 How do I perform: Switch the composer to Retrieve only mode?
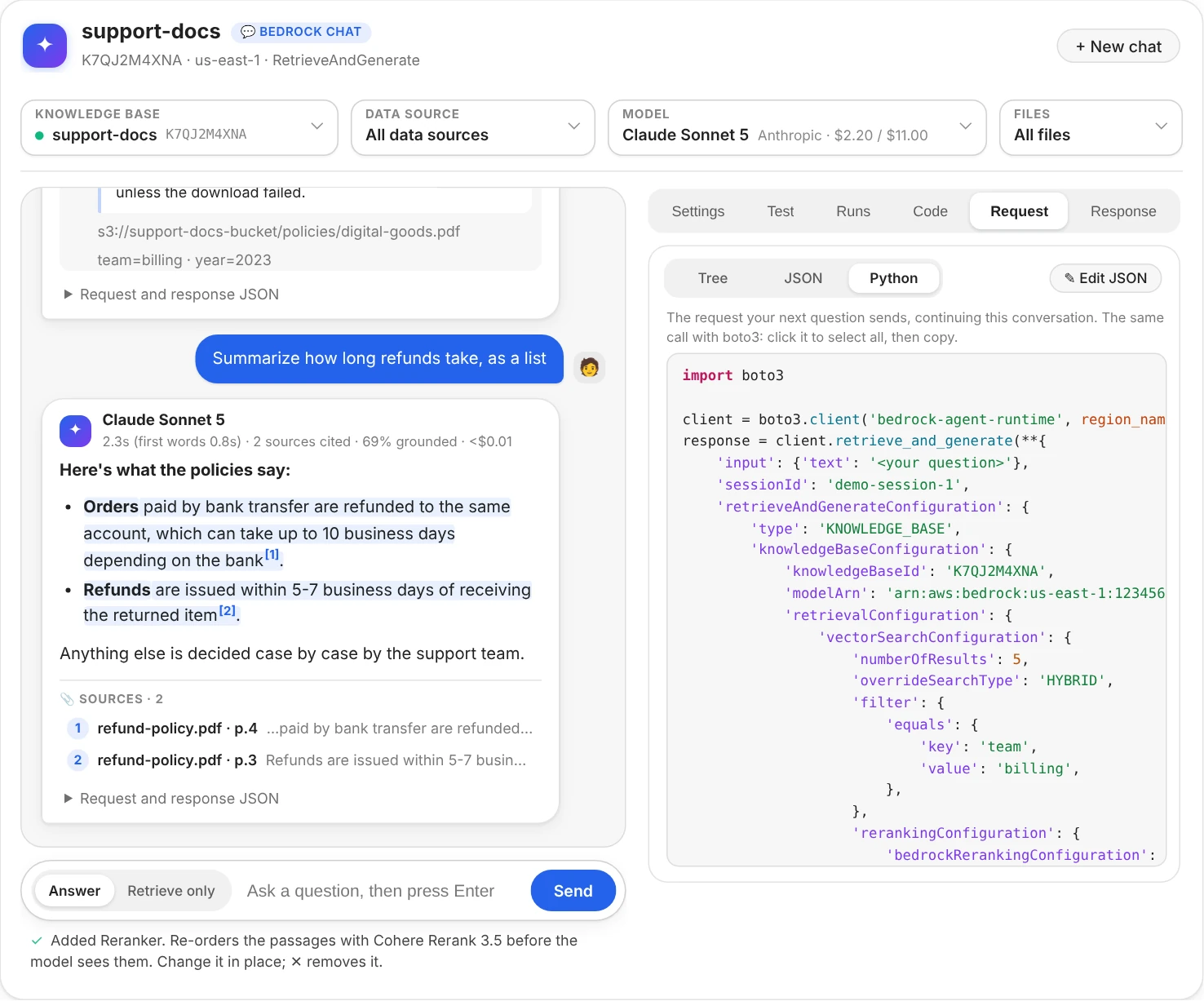click(171, 891)
